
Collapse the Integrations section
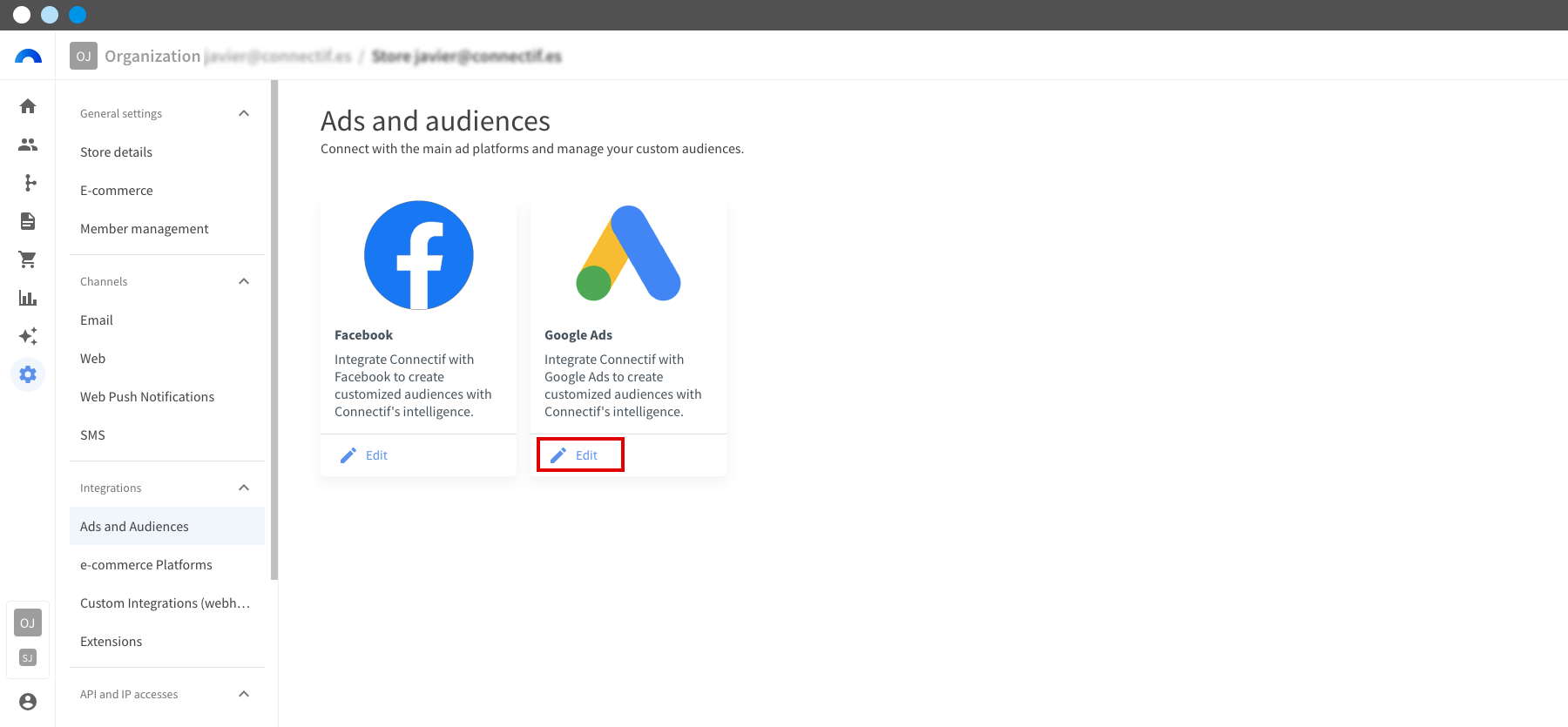click(x=244, y=488)
